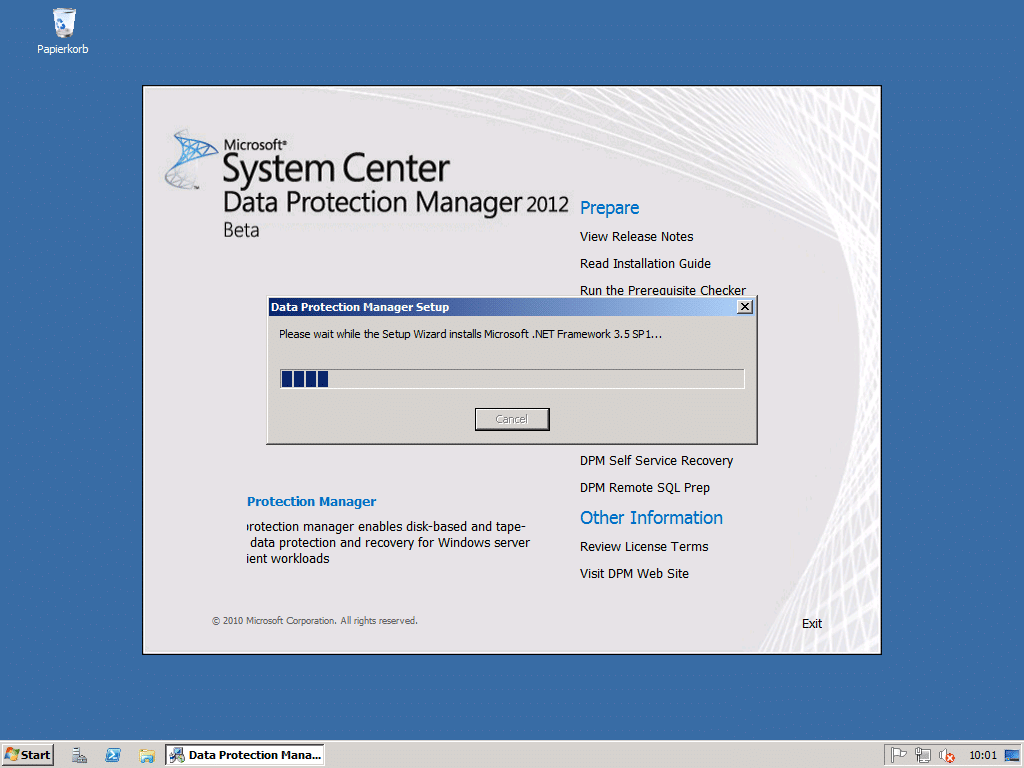This screenshot has height=768, width=1024.
Task: Click the Action Center flag tray icon
Action: tap(899, 755)
